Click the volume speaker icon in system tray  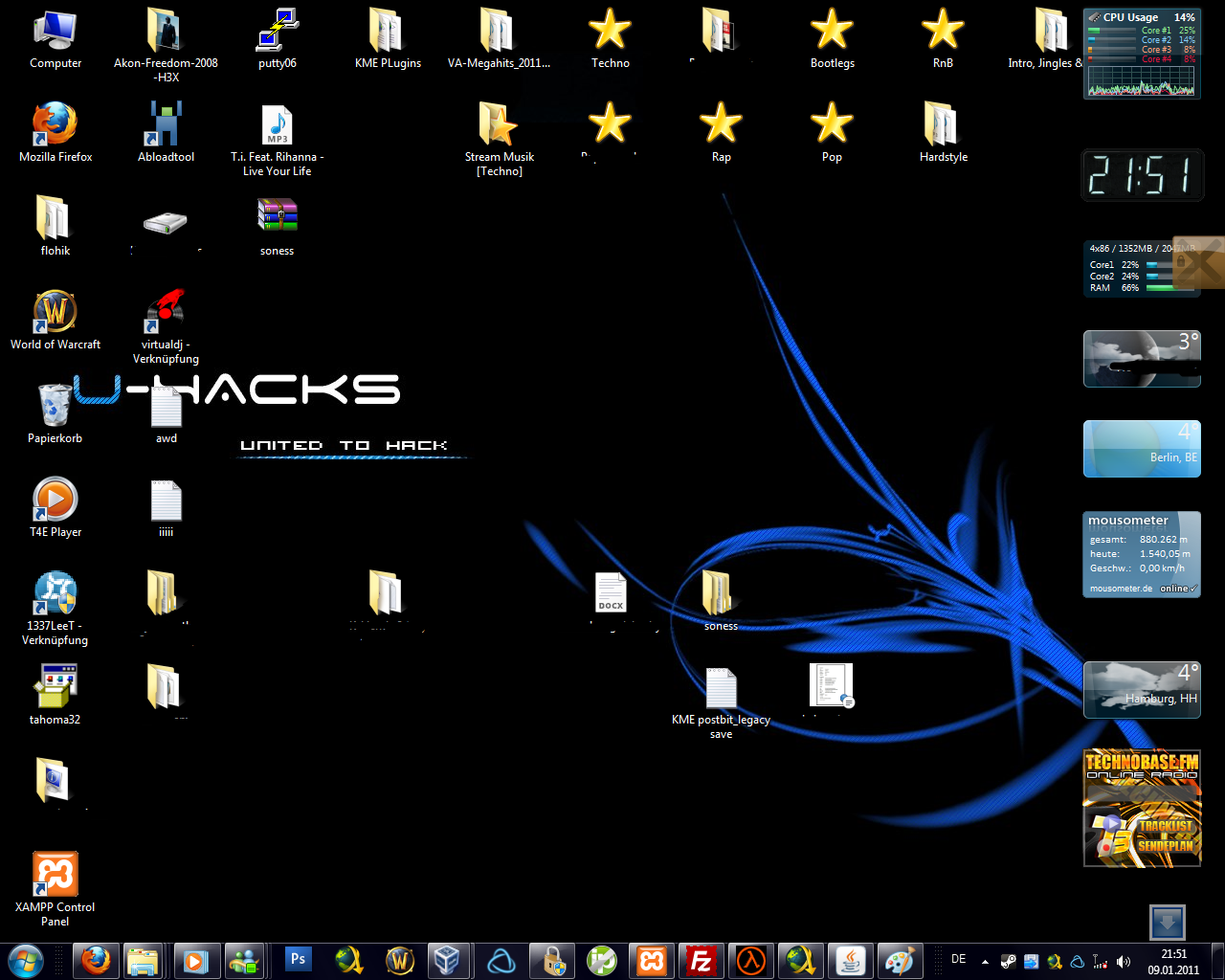[x=1124, y=961]
